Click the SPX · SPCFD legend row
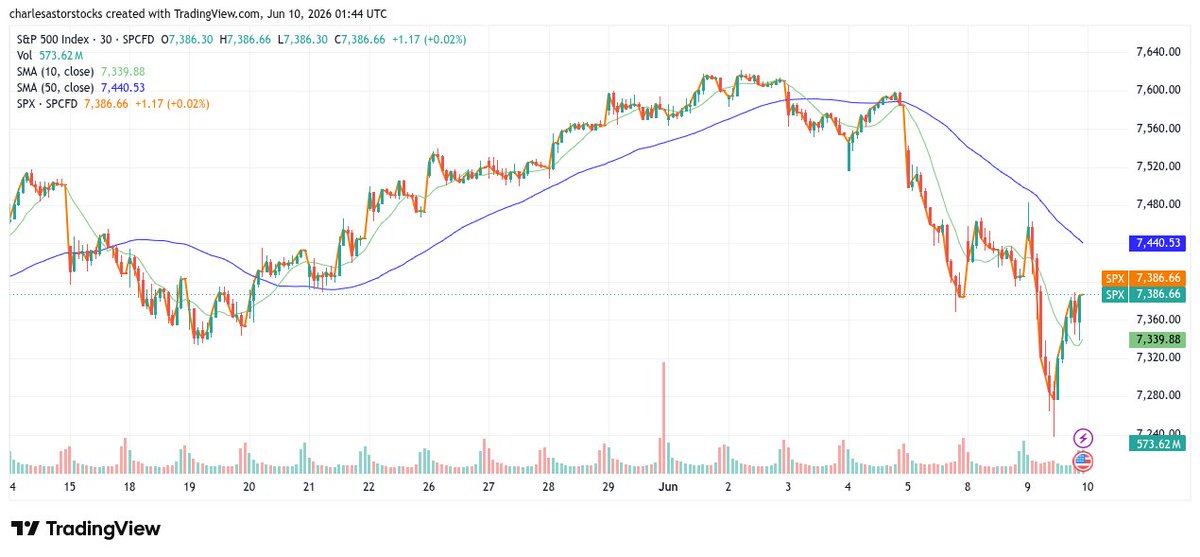This screenshot has height=557, width=1200. 112,103
